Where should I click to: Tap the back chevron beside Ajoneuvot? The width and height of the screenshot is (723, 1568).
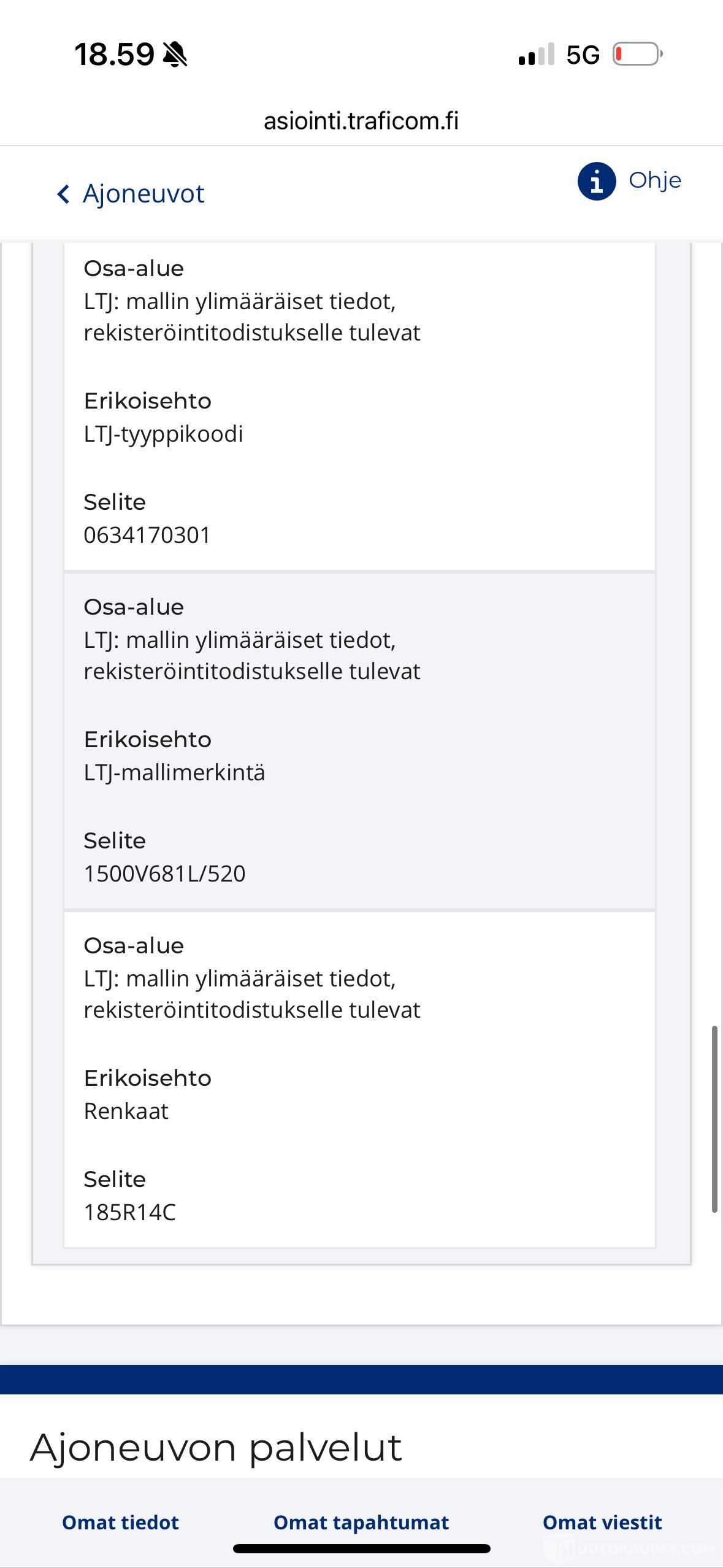[x=63, y=194]
